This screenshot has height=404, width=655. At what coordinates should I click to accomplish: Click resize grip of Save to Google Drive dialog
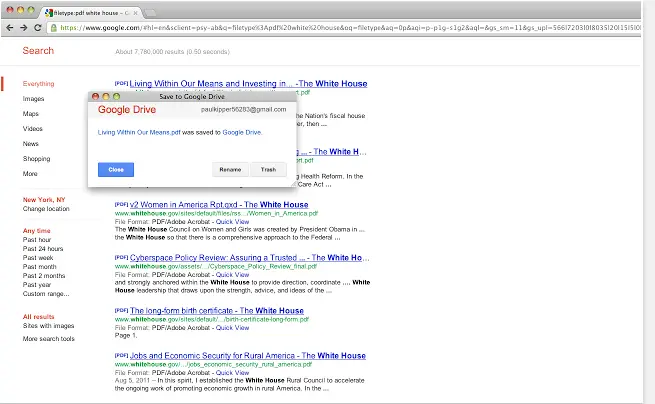pyautogui.click(x=293, y=184)
